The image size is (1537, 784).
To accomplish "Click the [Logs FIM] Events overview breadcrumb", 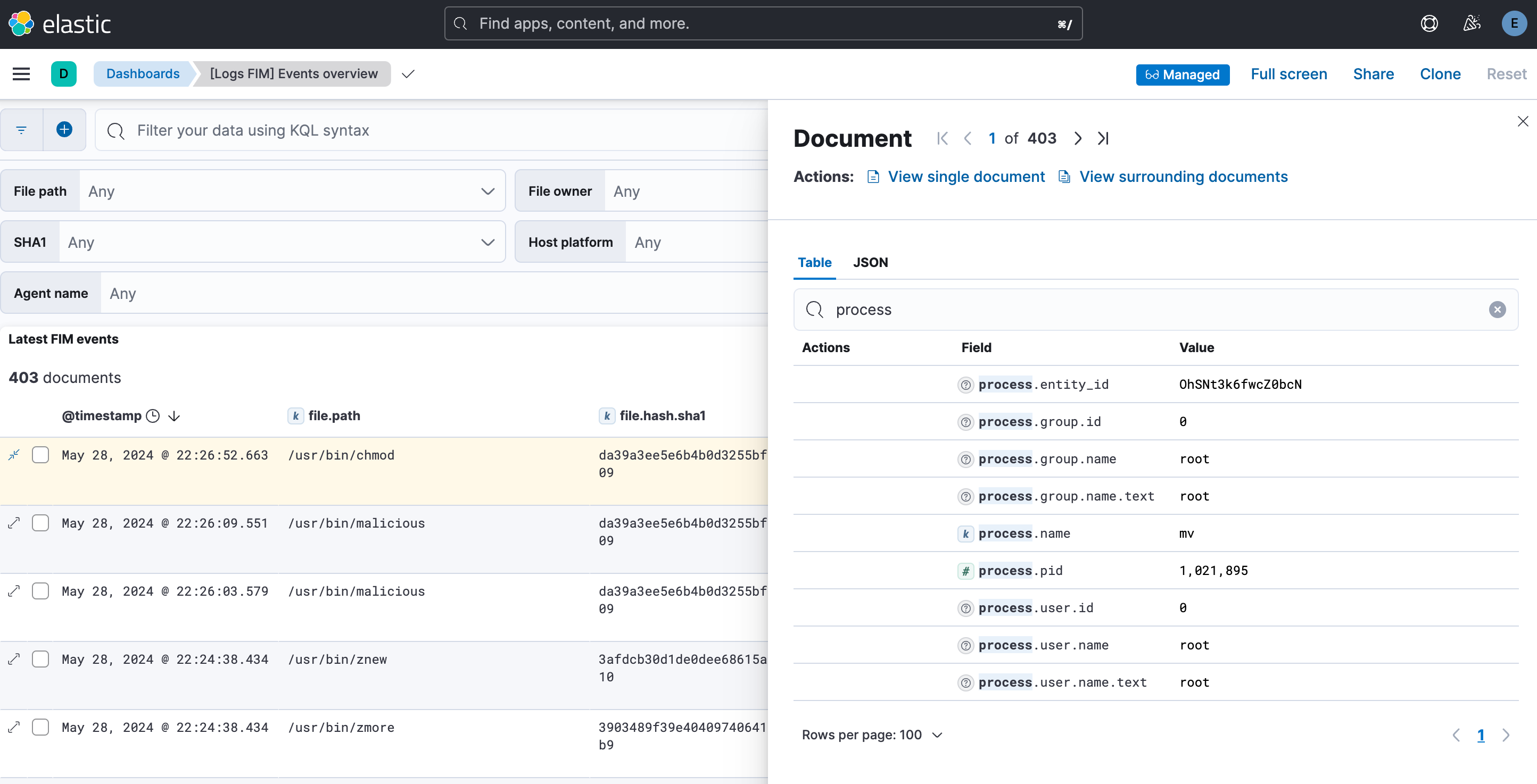I will click(x=294, y=74).
